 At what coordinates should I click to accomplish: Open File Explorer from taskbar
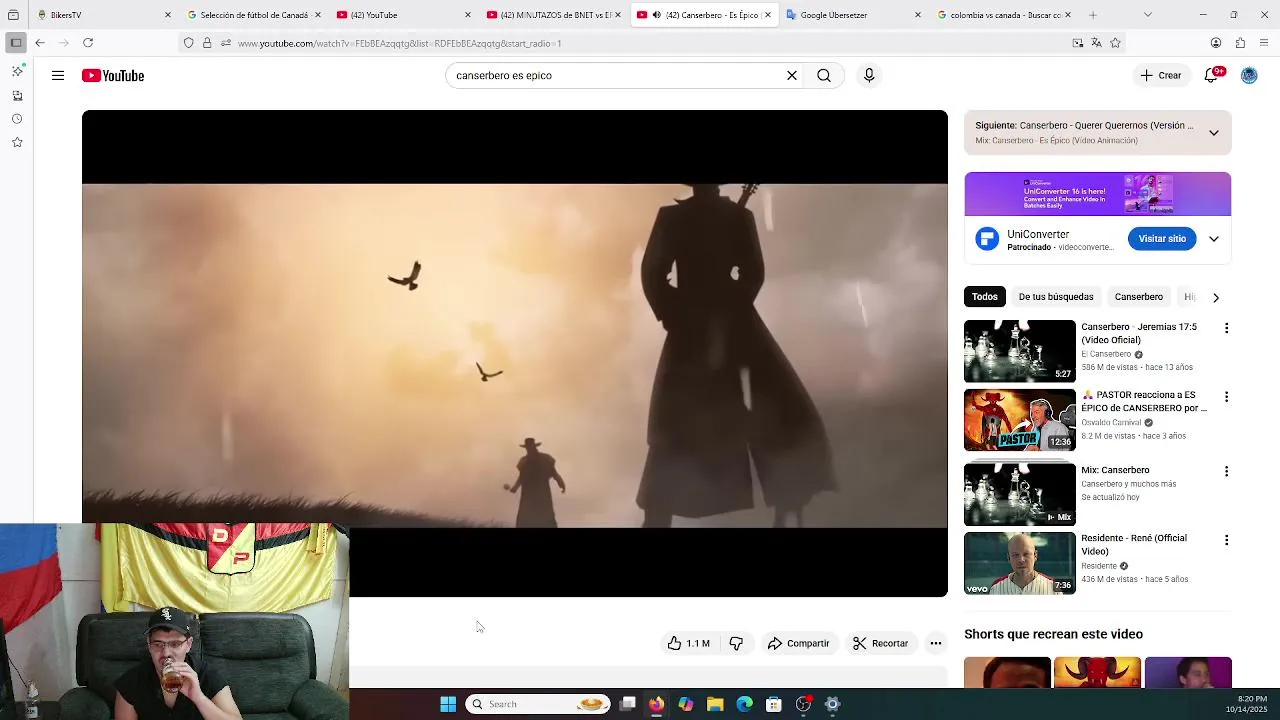coord(715,704)
